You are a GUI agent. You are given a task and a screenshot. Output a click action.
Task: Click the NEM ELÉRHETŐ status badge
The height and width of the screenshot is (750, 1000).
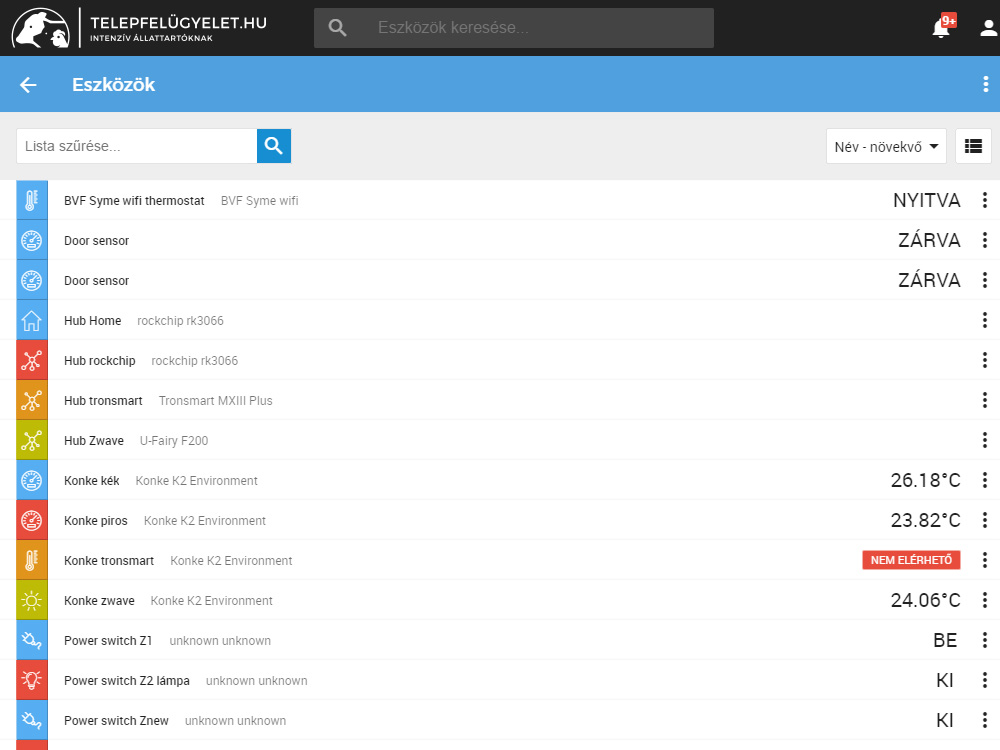(x=911, y=560)
